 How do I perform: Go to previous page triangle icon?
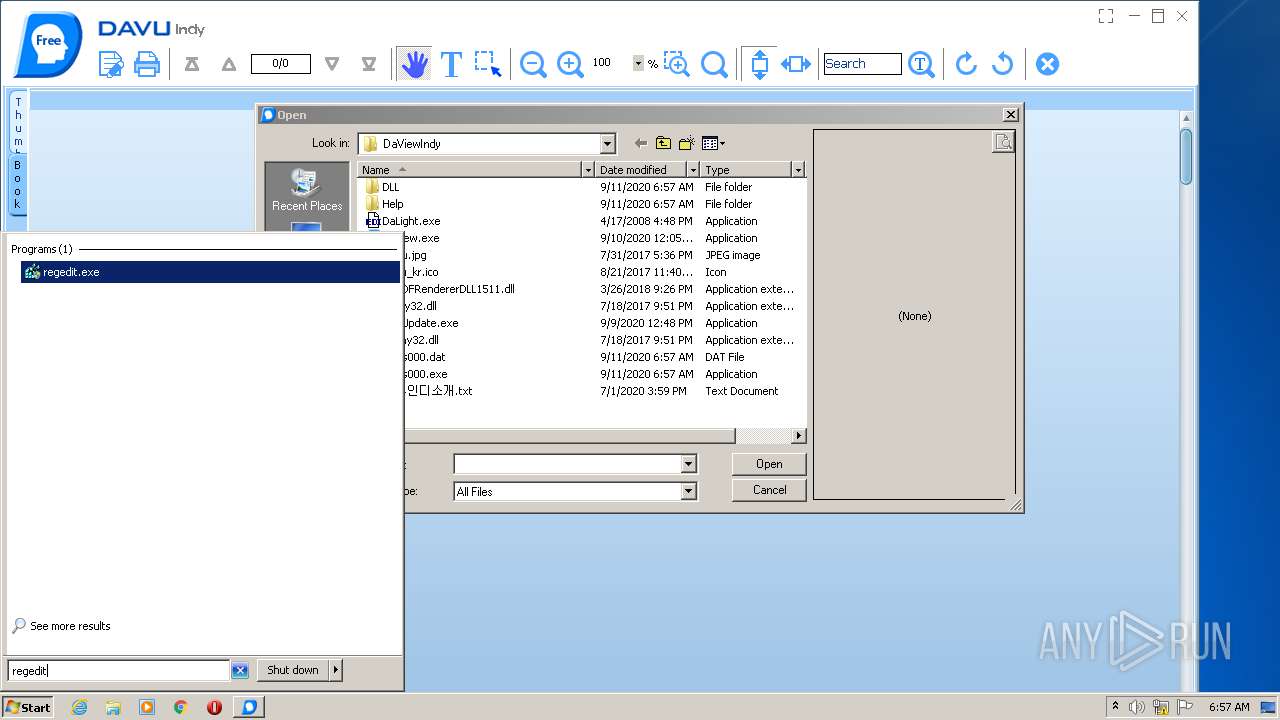229,64
